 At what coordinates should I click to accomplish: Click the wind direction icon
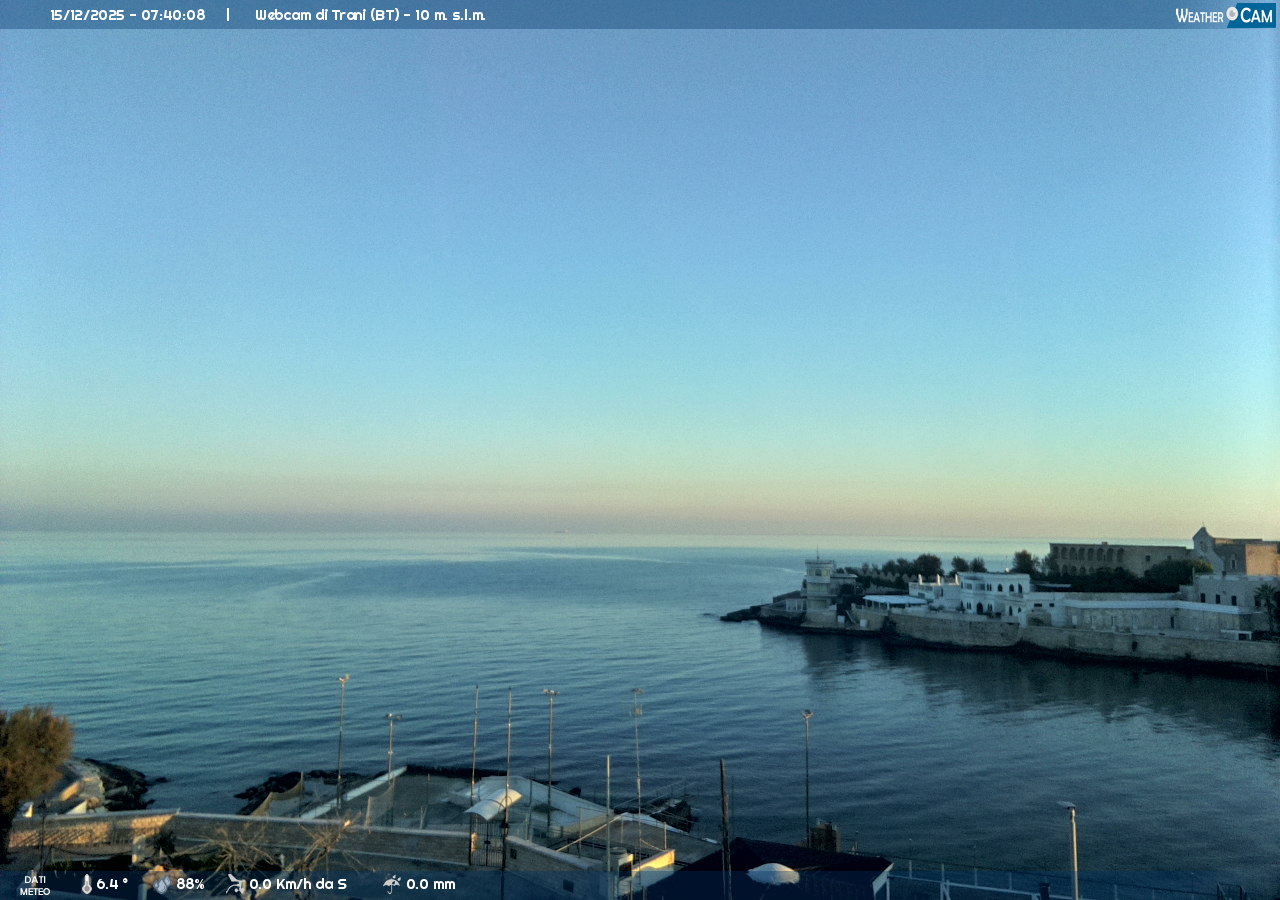point(235,884)
